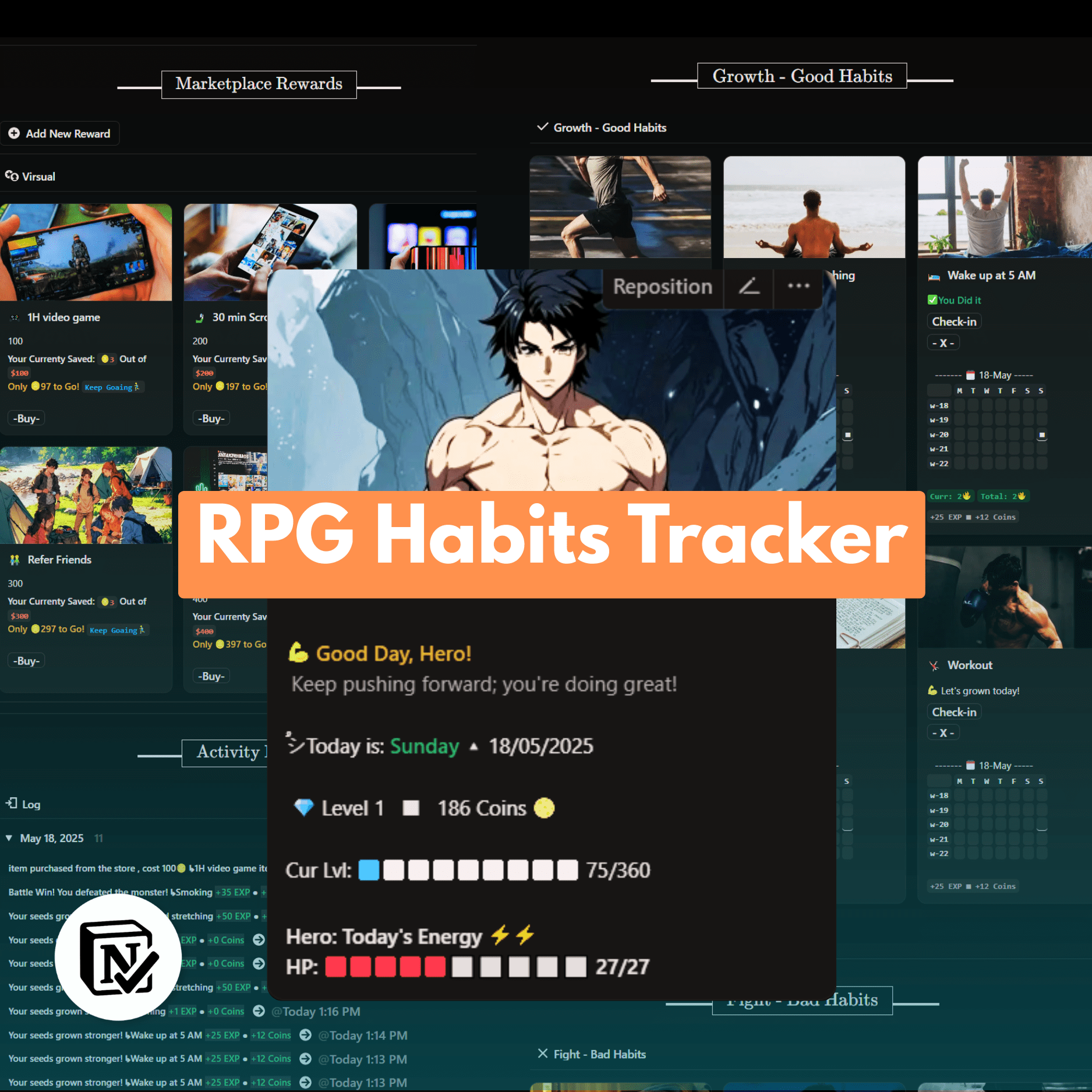Click the Curr: 2 streak badge
This screenshot has width=1092, height=1092.
pyautogui.click(x=950, y=496)
